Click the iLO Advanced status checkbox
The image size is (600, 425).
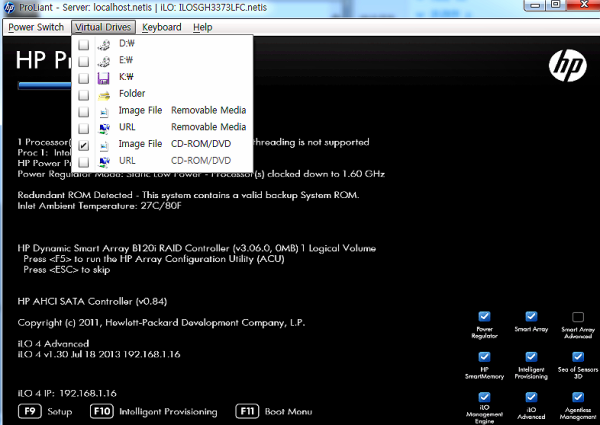(x=531, y=397)
